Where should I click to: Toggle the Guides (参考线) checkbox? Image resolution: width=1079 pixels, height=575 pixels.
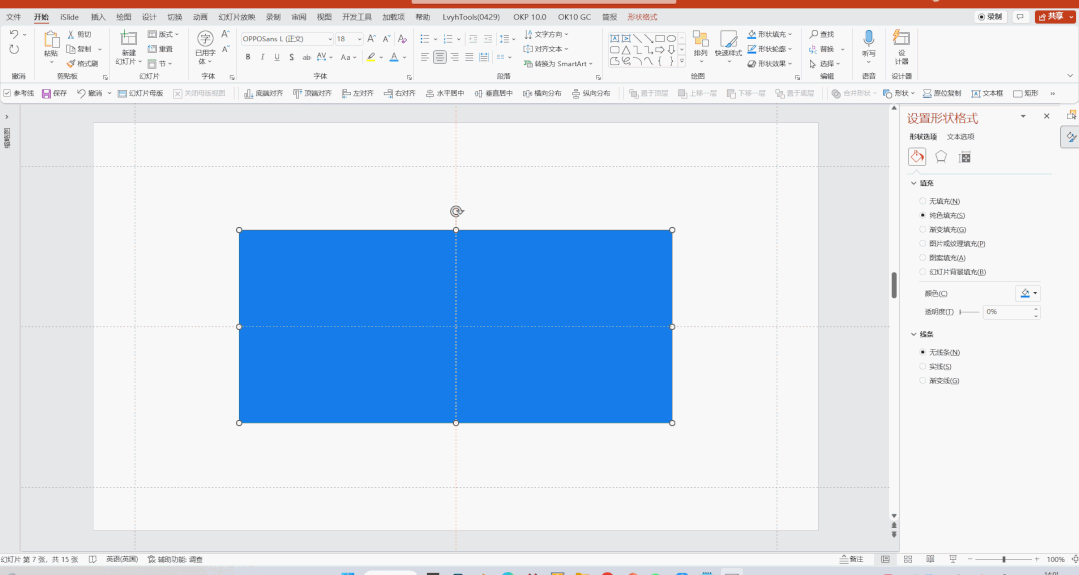(7, 94)
